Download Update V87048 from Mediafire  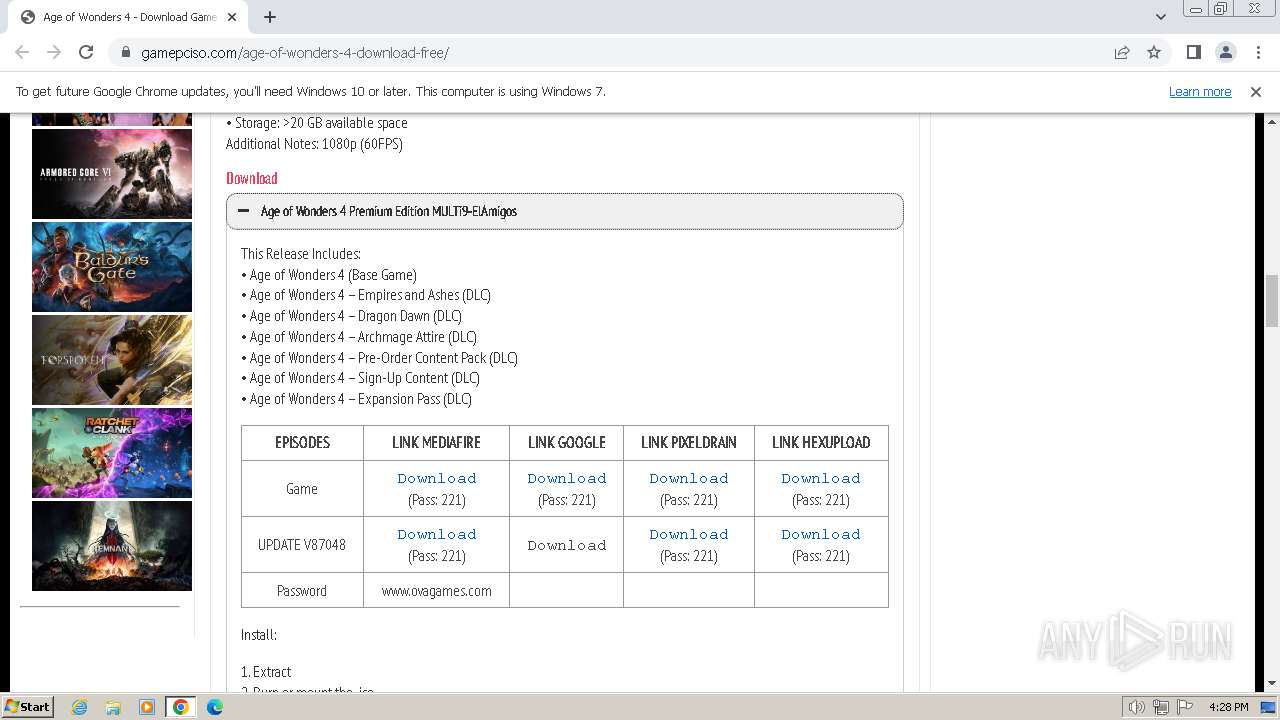[x=437, y=534]
